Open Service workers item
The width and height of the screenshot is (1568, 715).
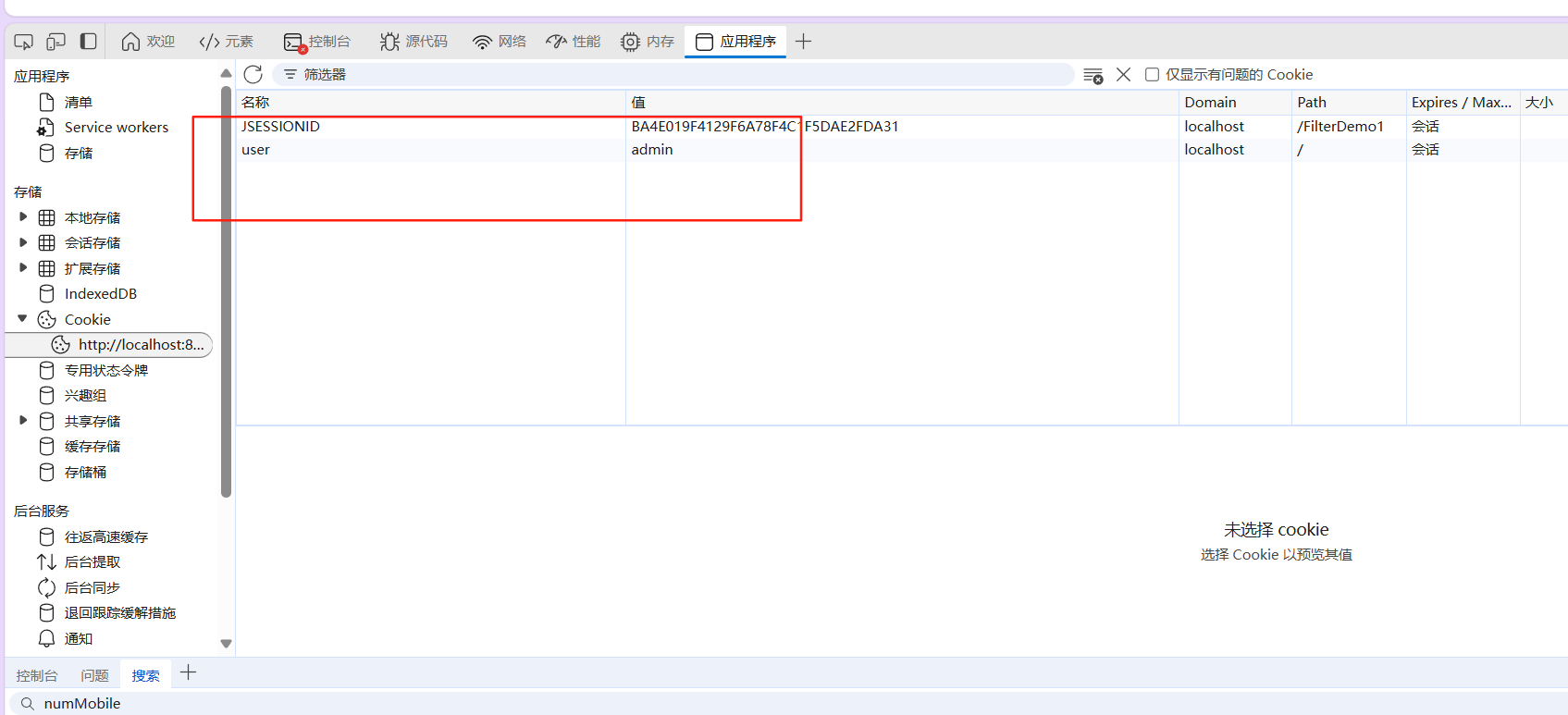(x=117, y=128)
